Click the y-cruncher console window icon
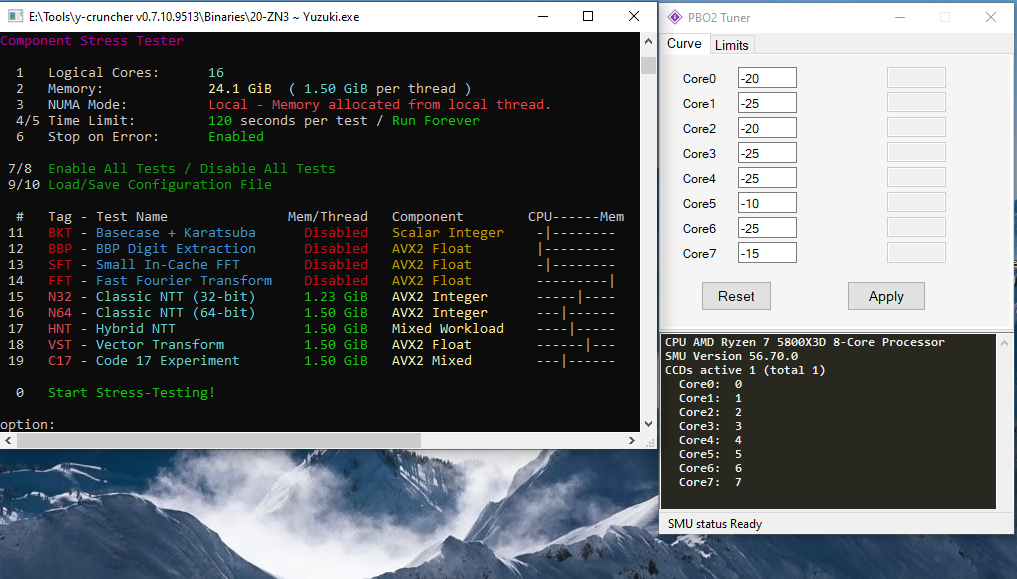Viewport: 1017px width, 579px height. click(x=15, y=16)
